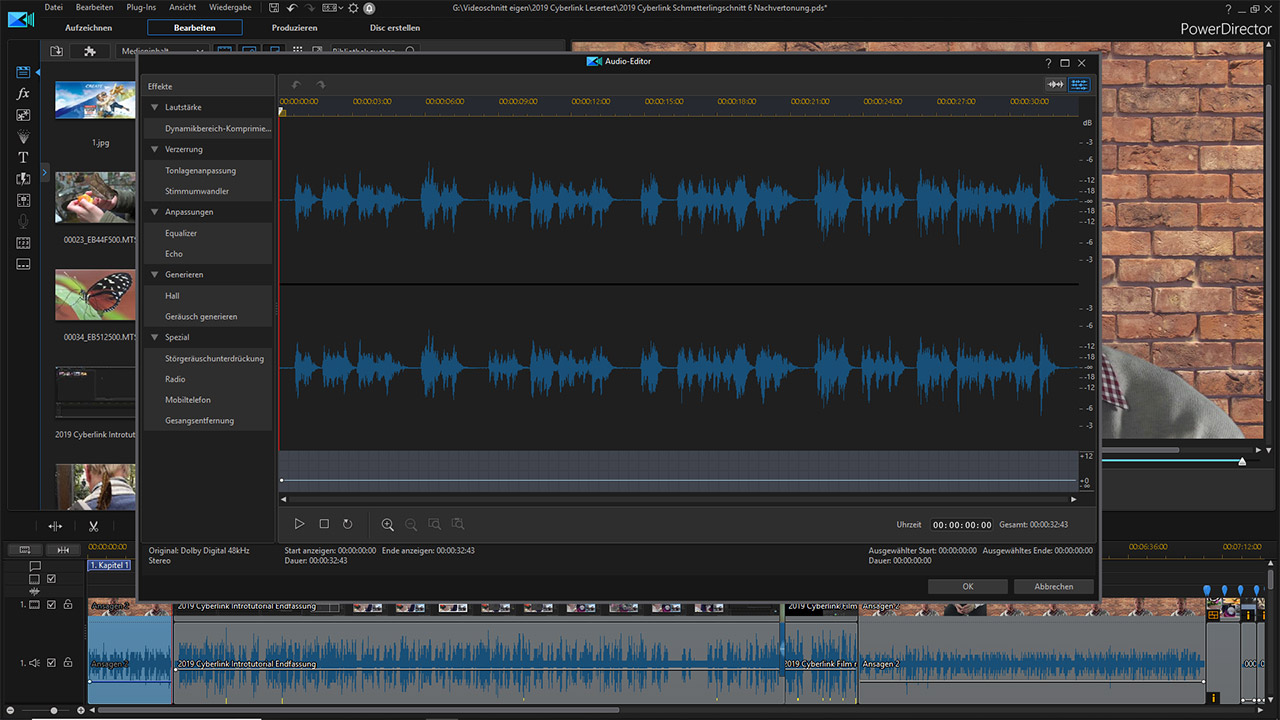Open the Title room (T icon)
This screenshot has width=1280, height=720.
coord(23,158)
